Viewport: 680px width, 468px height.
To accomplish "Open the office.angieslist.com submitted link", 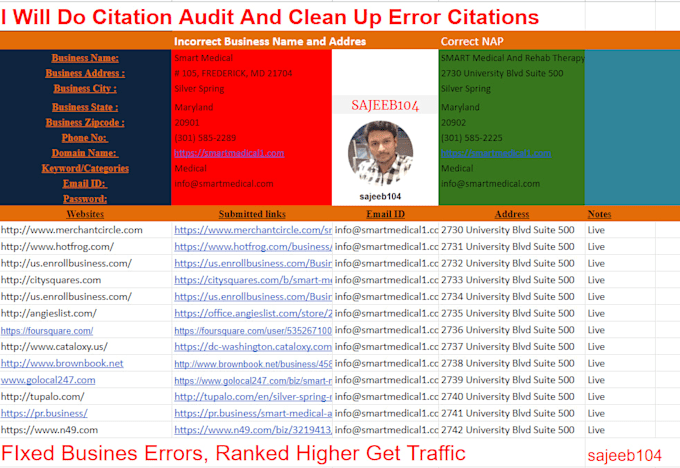I will [253, 313].
